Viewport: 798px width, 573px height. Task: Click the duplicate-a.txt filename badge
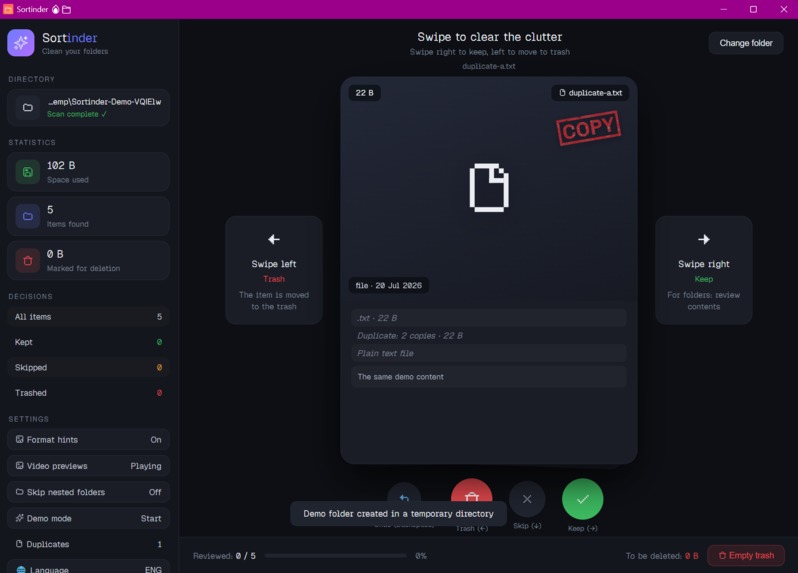tap(590, 93)
